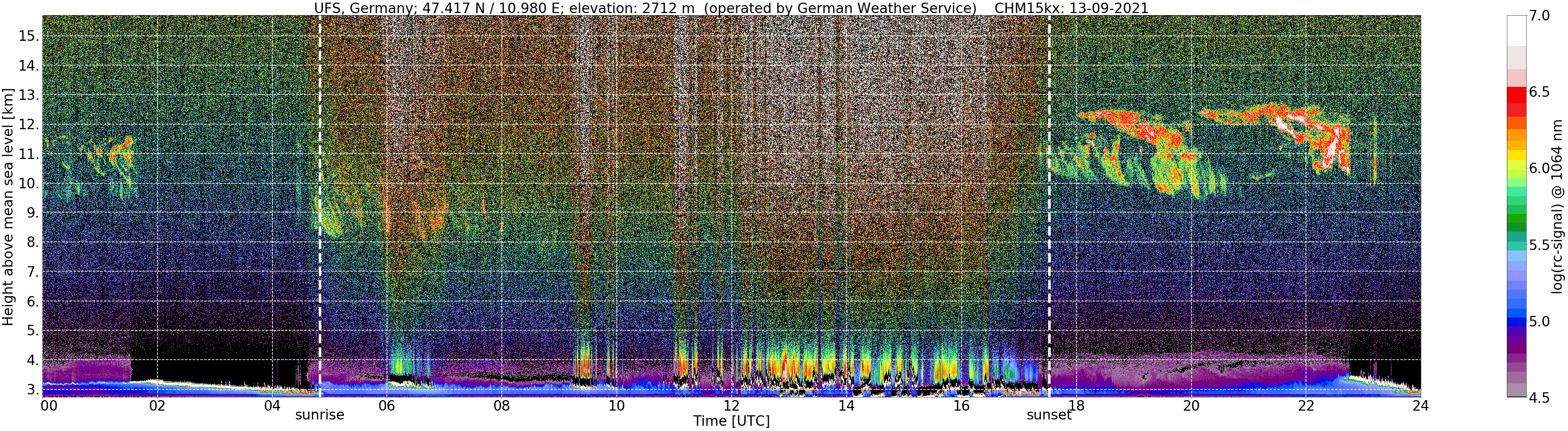Click the x-axis tick label 08

coord(502,405)
